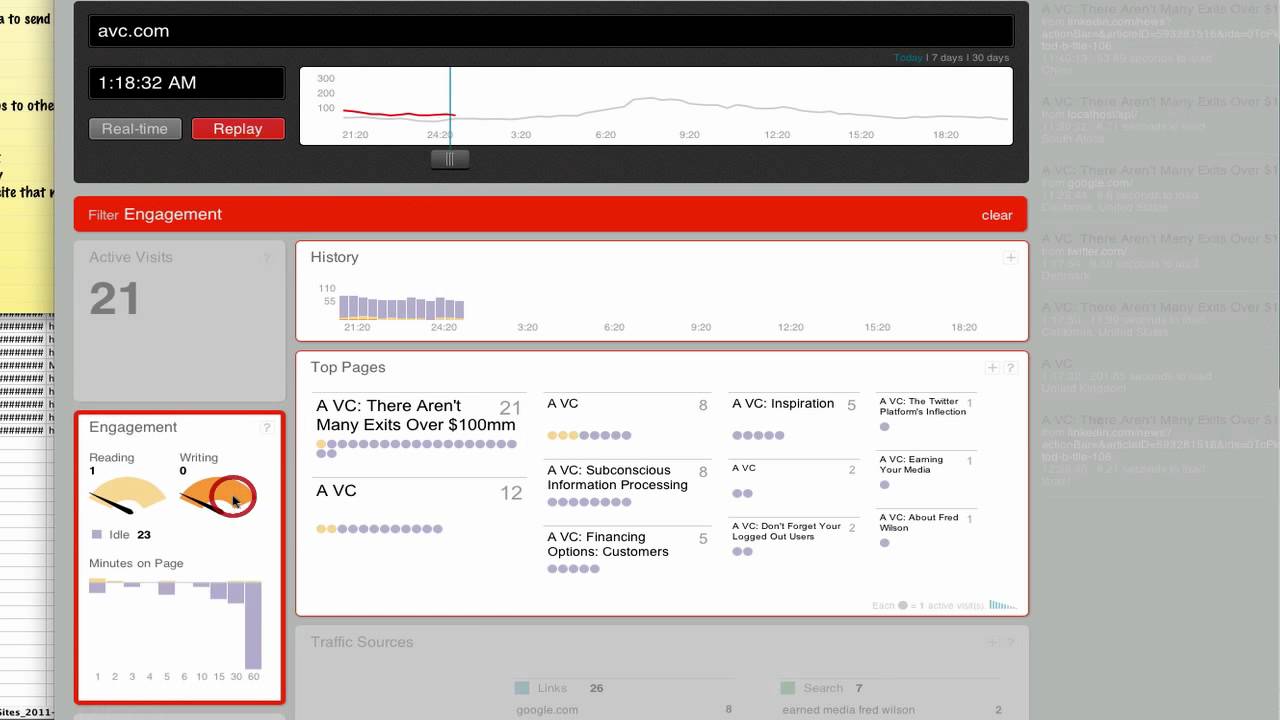Open page 'A VC: There Aren't Many Exits Over $100mm'

(416, 415)
